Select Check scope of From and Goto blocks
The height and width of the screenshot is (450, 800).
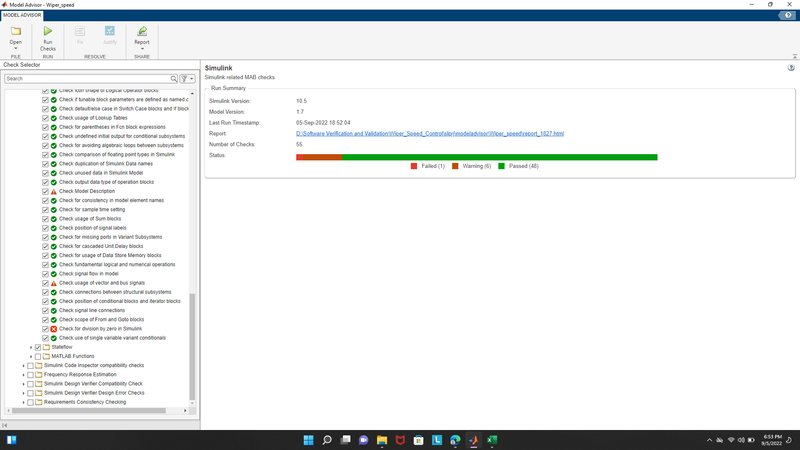[102, 320]
